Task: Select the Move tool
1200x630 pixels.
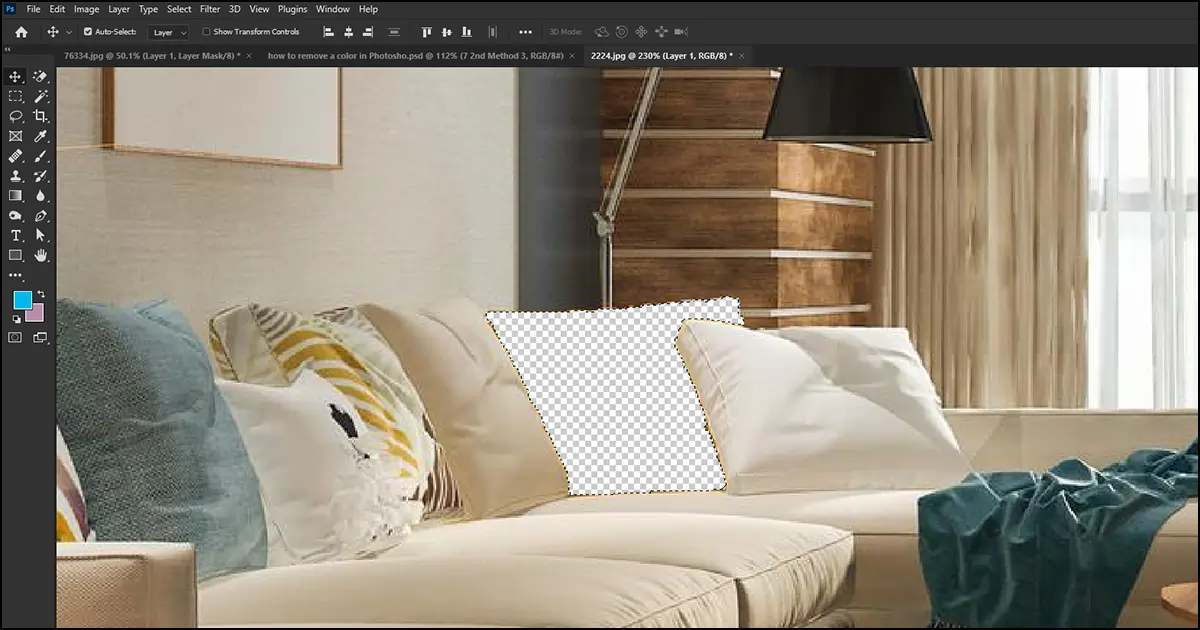Action: tap(15, 76)
